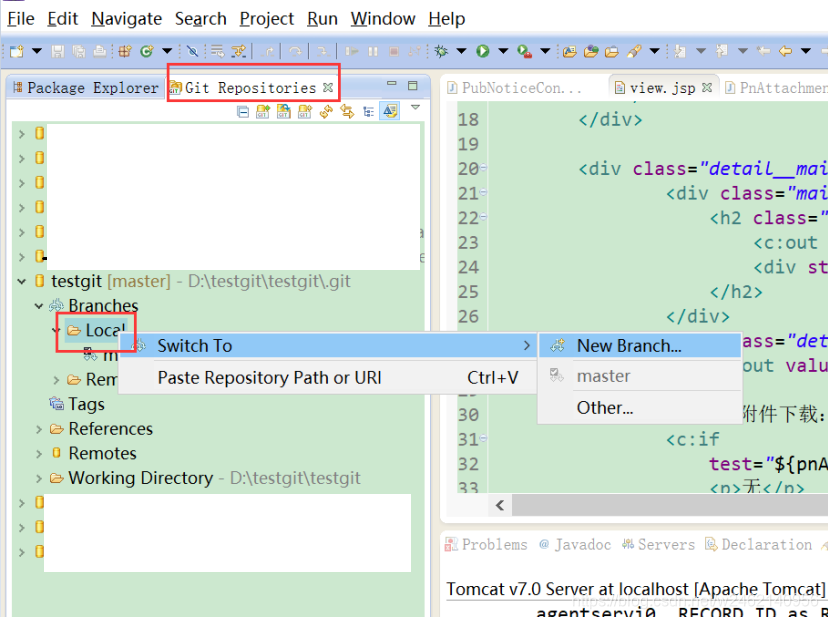Select the Tags tree item

[x=77, y=405]
